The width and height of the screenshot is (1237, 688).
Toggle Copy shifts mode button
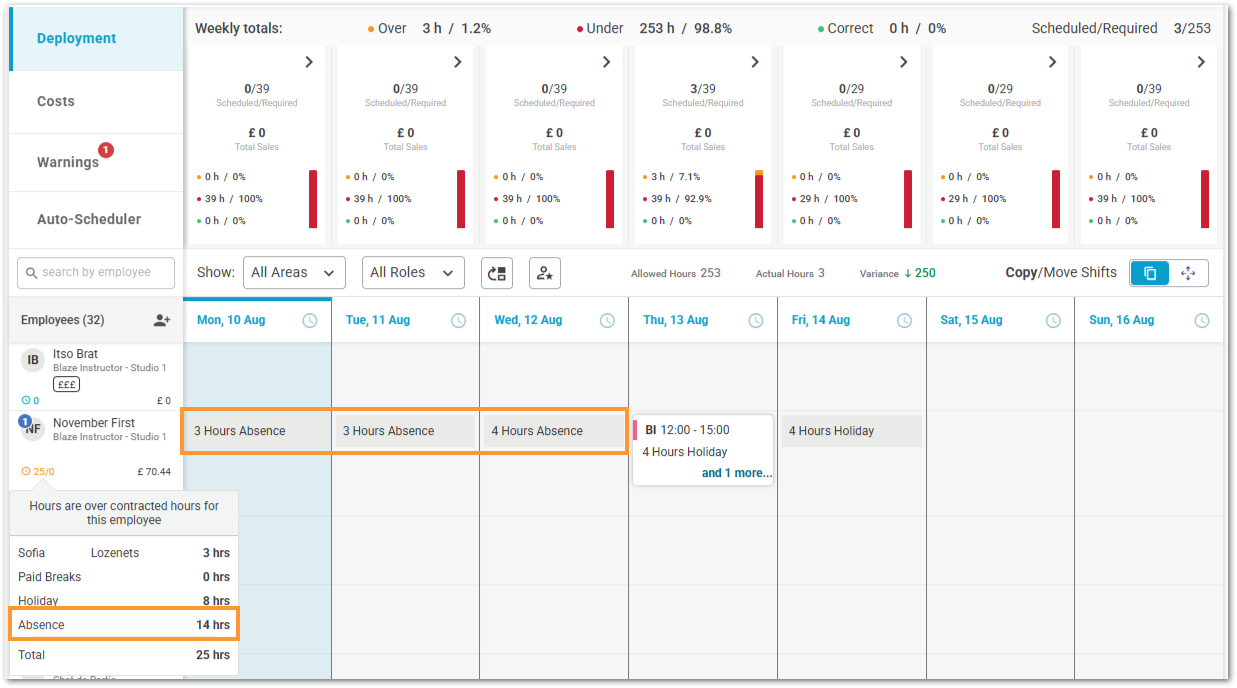(x=1150, y=273)
